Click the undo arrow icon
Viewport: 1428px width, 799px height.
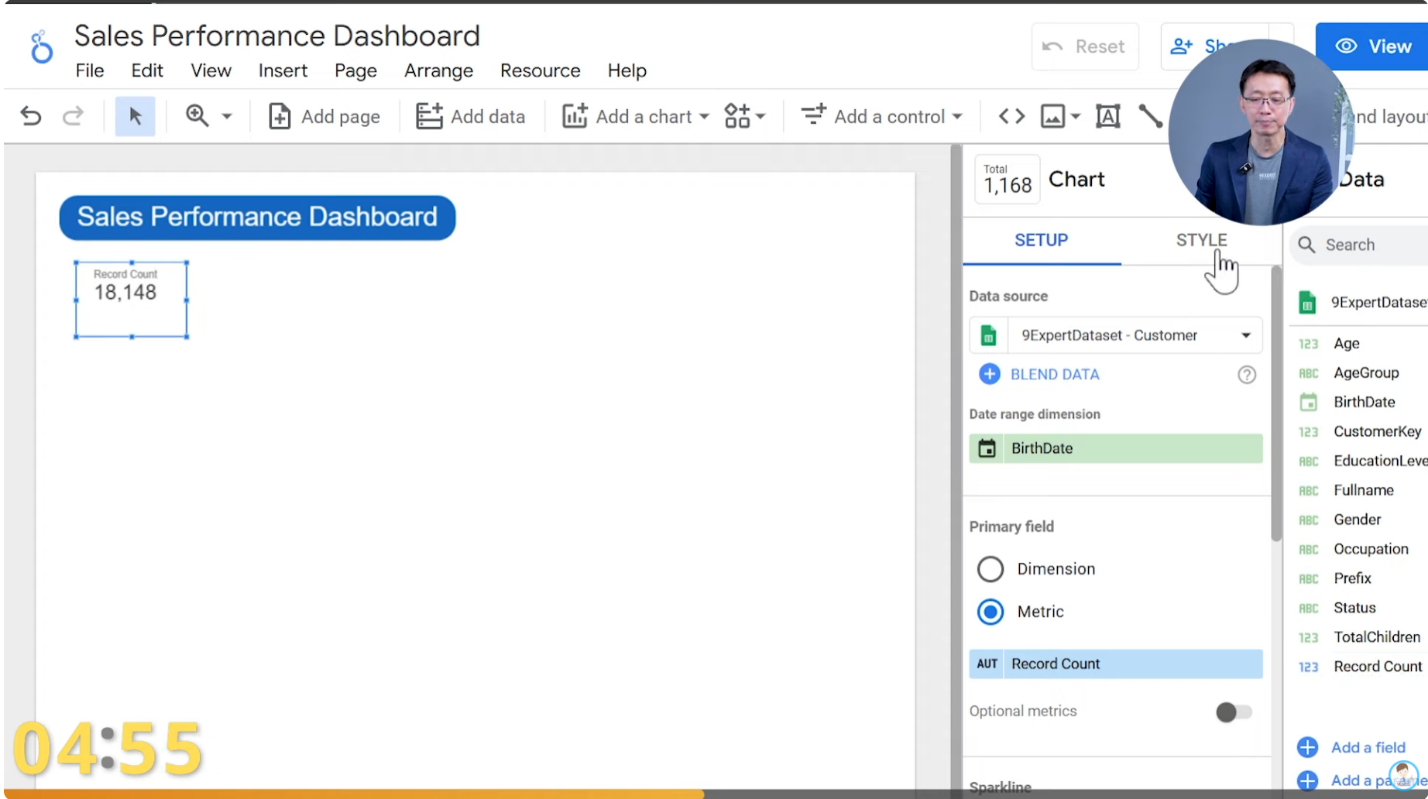click(31, 116)
